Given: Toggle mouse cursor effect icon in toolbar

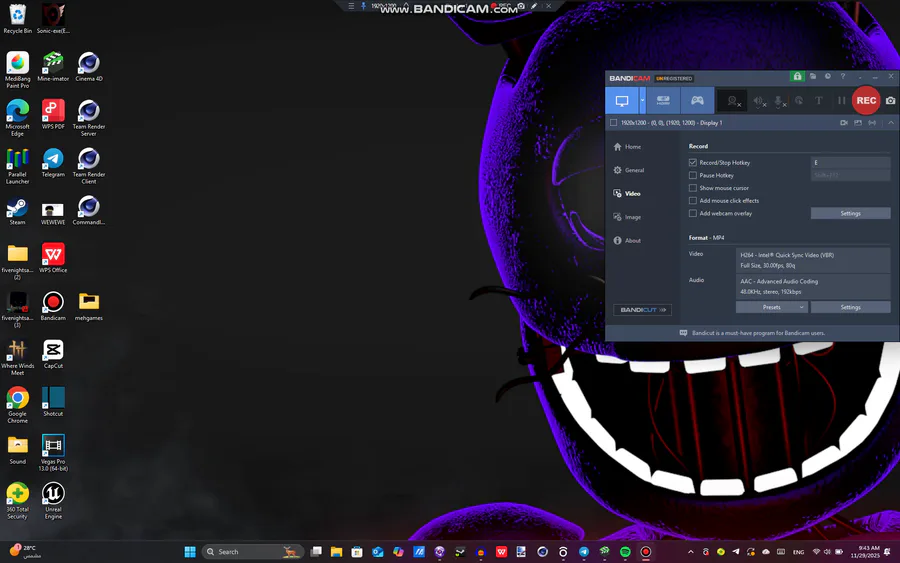Looking at the screenshot, I should point(799,101).
